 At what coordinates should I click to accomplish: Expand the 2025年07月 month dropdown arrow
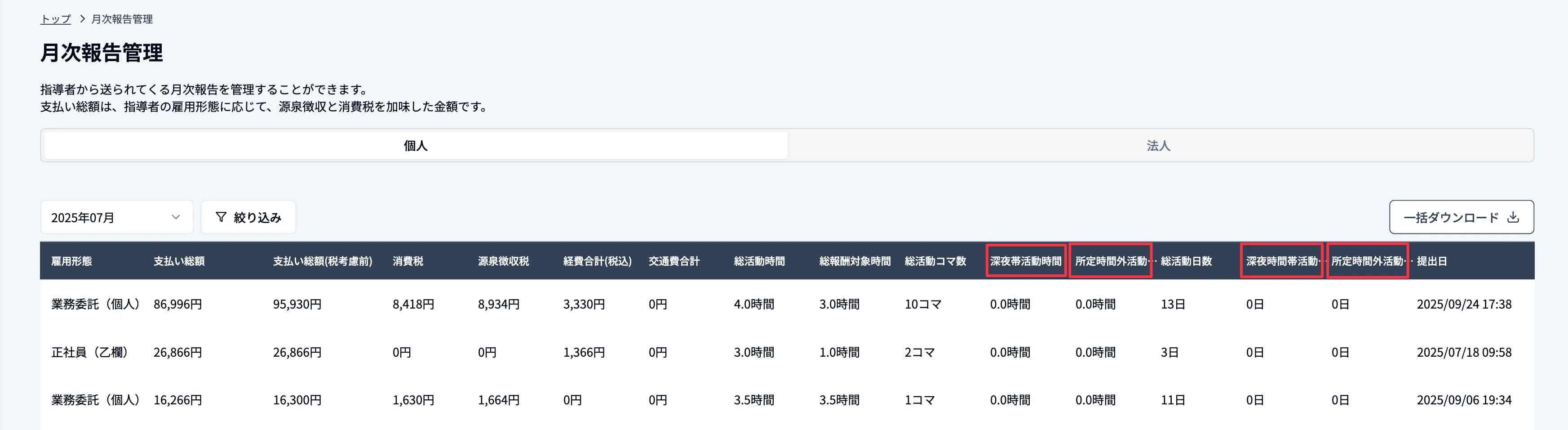pos(176,217)
